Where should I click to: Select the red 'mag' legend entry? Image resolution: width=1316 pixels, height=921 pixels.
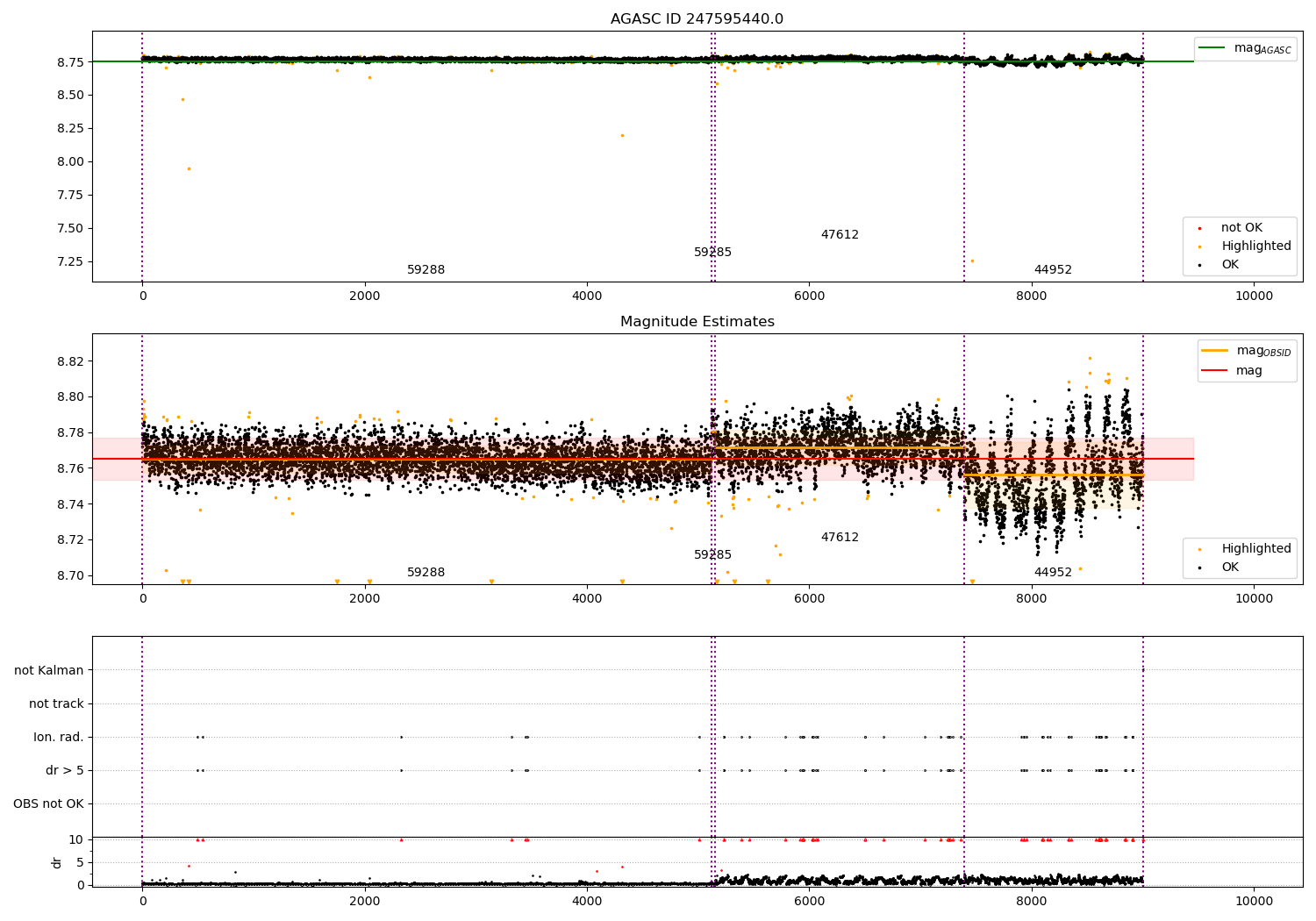[x=1232, y=370]
